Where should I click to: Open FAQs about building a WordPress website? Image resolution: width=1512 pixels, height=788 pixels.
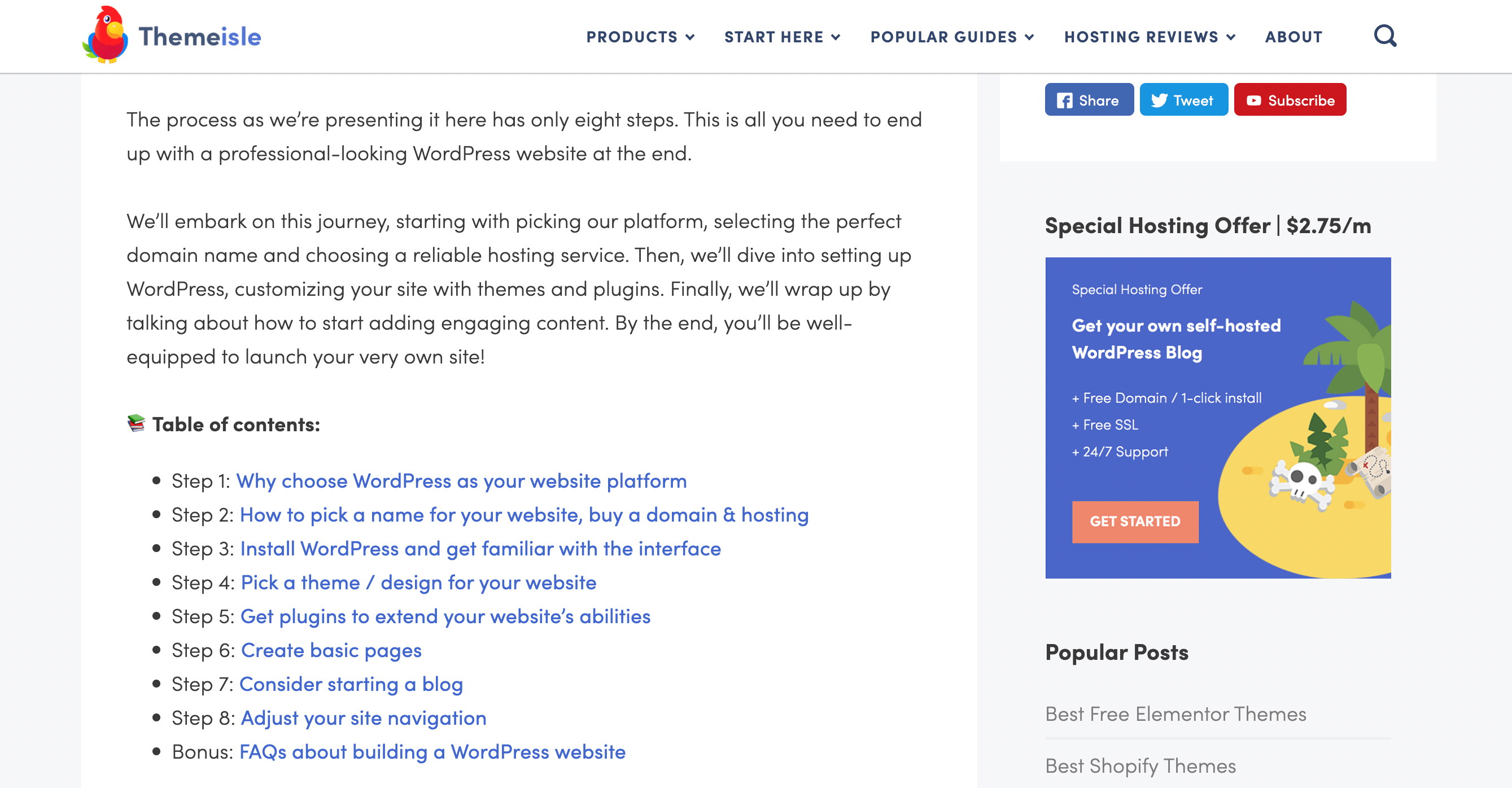(x=432, y=752)
